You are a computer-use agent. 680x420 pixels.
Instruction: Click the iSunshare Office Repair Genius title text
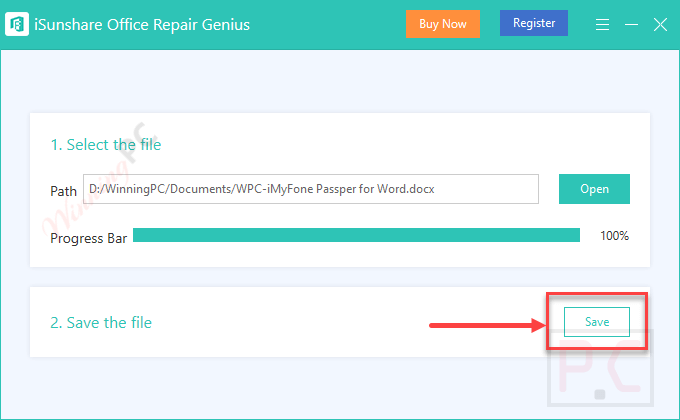[142, 24]
